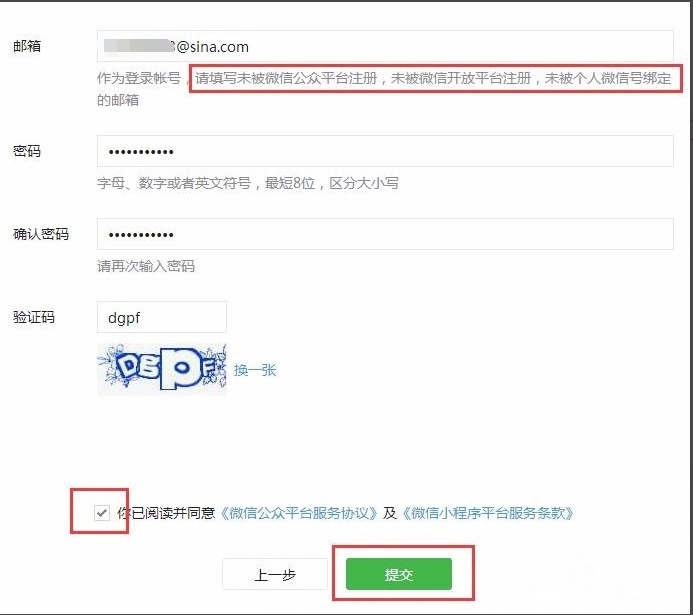Go back with 上一步 button
693x615 pixels.
coord(275,574)
